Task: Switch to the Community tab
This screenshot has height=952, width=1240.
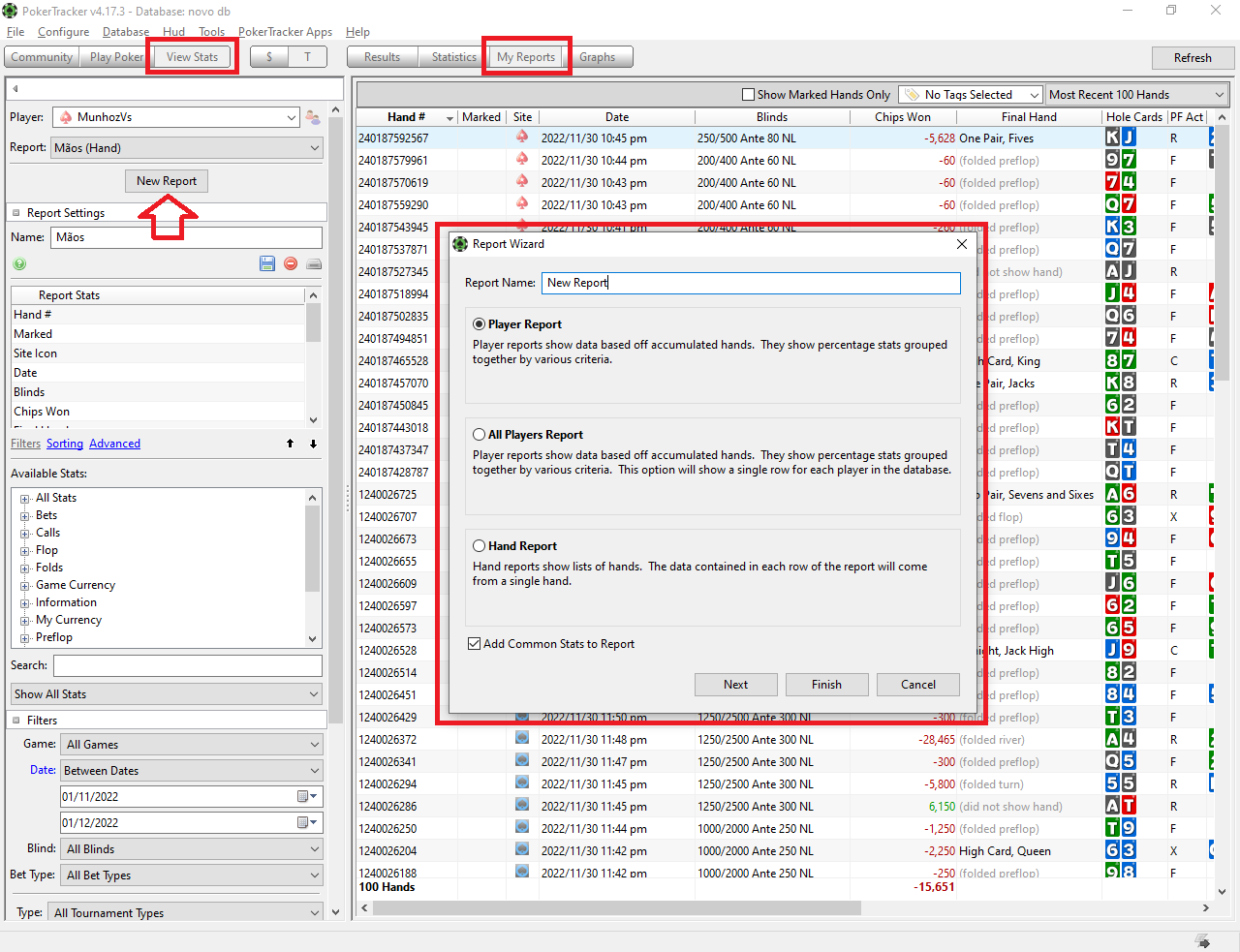Action: (x=42, y=57)
